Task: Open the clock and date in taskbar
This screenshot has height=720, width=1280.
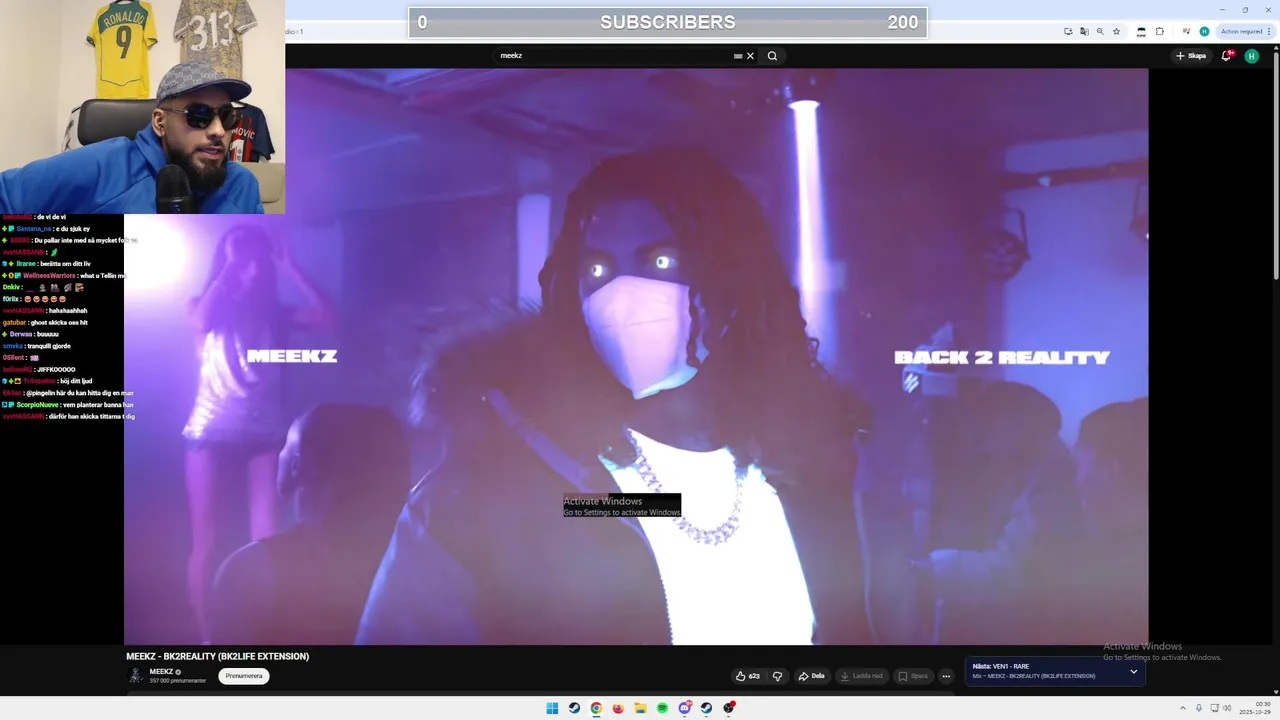Action: click(x=1253, y=708)
